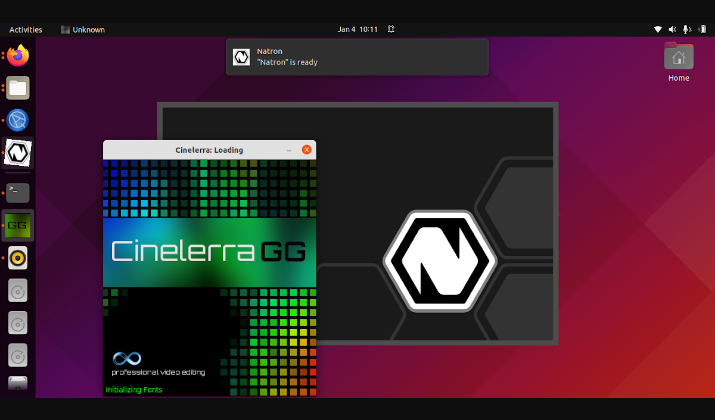715x420 pixels.
Task: Open the second disc drive icon in dock
Action: click(18, 323)
